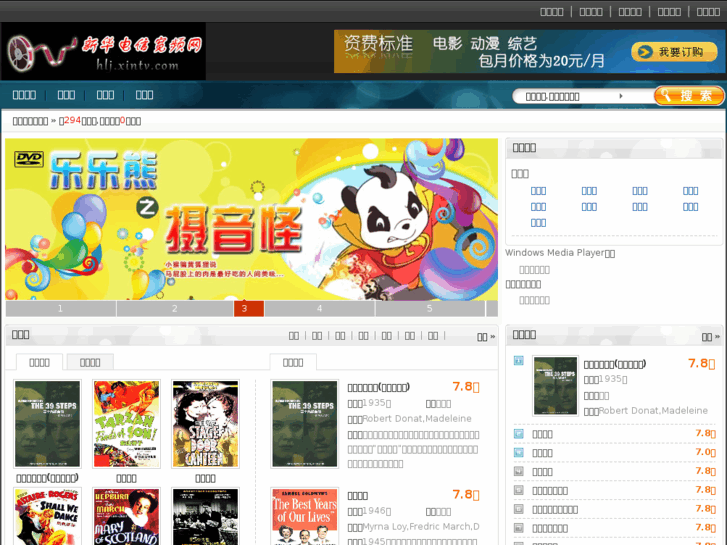This screenshot has height=545, width=727.
Task: Switch to gray inactive tab above poster grid
Action: [90, 362]
